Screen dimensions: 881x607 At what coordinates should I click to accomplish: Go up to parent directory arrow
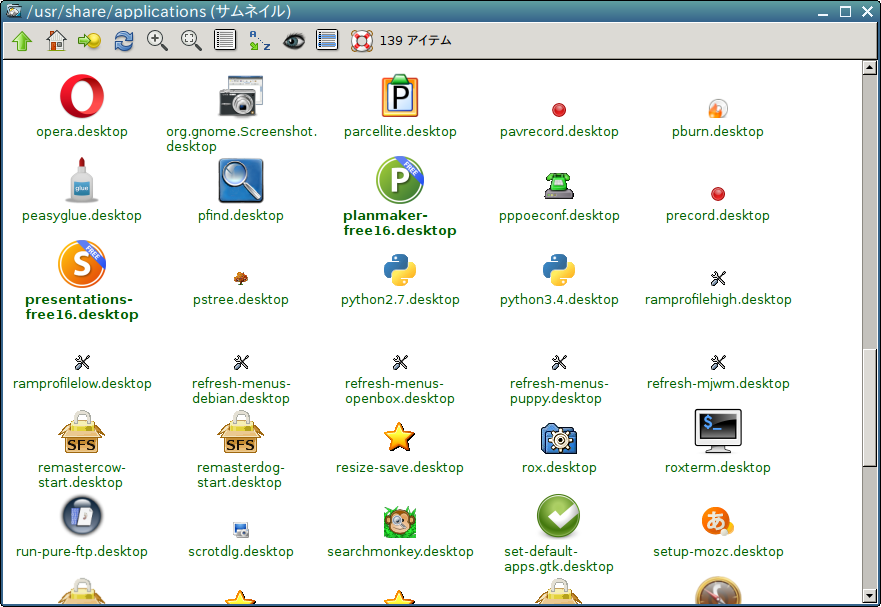(x=22, y=40)
